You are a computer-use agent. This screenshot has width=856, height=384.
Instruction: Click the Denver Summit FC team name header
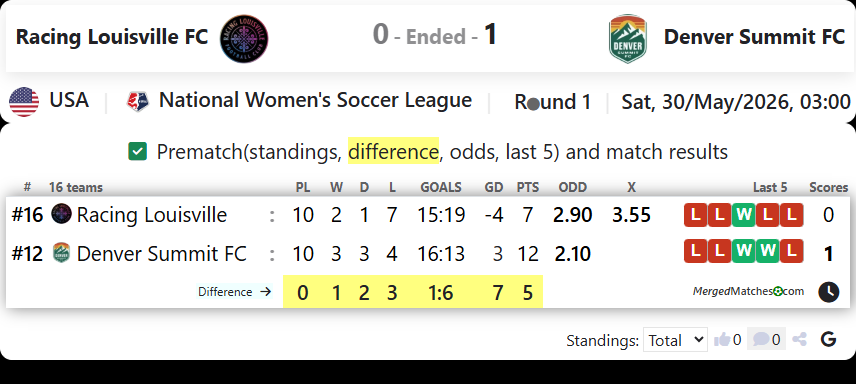pos(754,37)
